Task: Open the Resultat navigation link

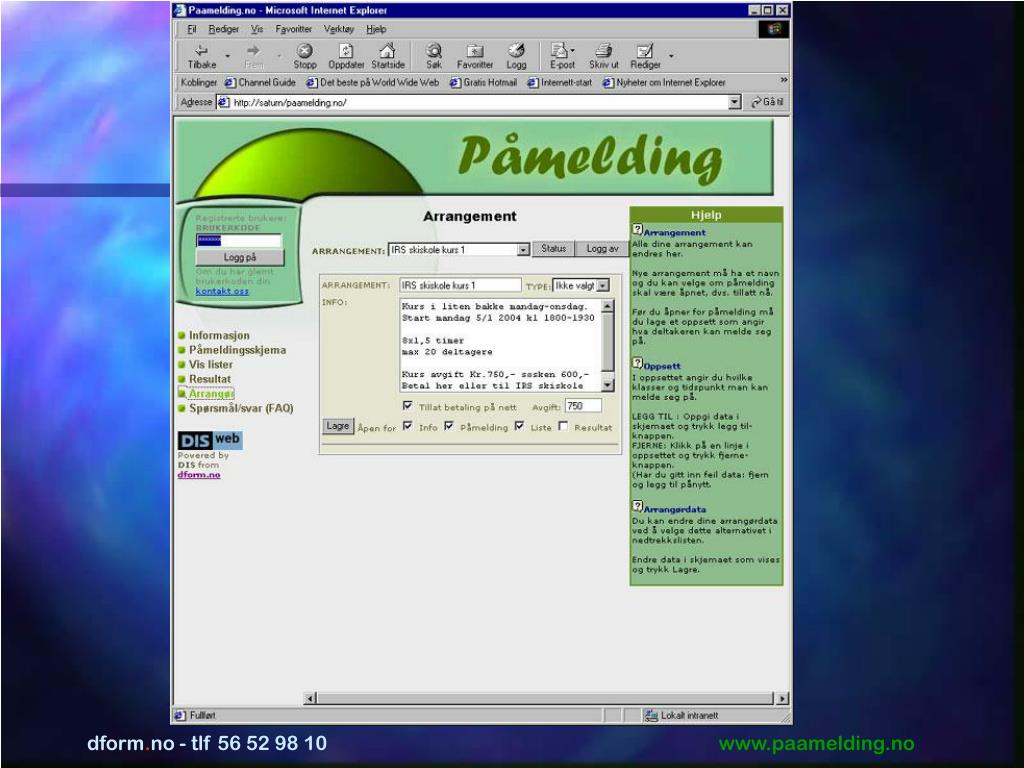Action: click(210, 379)
